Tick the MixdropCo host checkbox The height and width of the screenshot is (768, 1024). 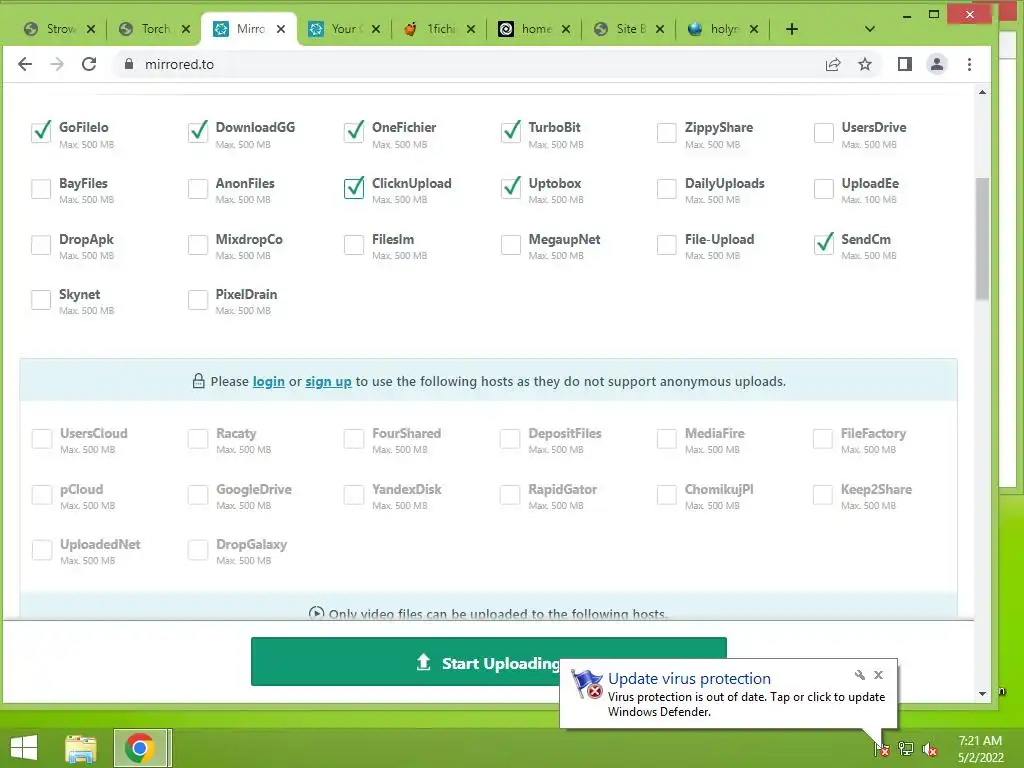[x=198, y=245]
